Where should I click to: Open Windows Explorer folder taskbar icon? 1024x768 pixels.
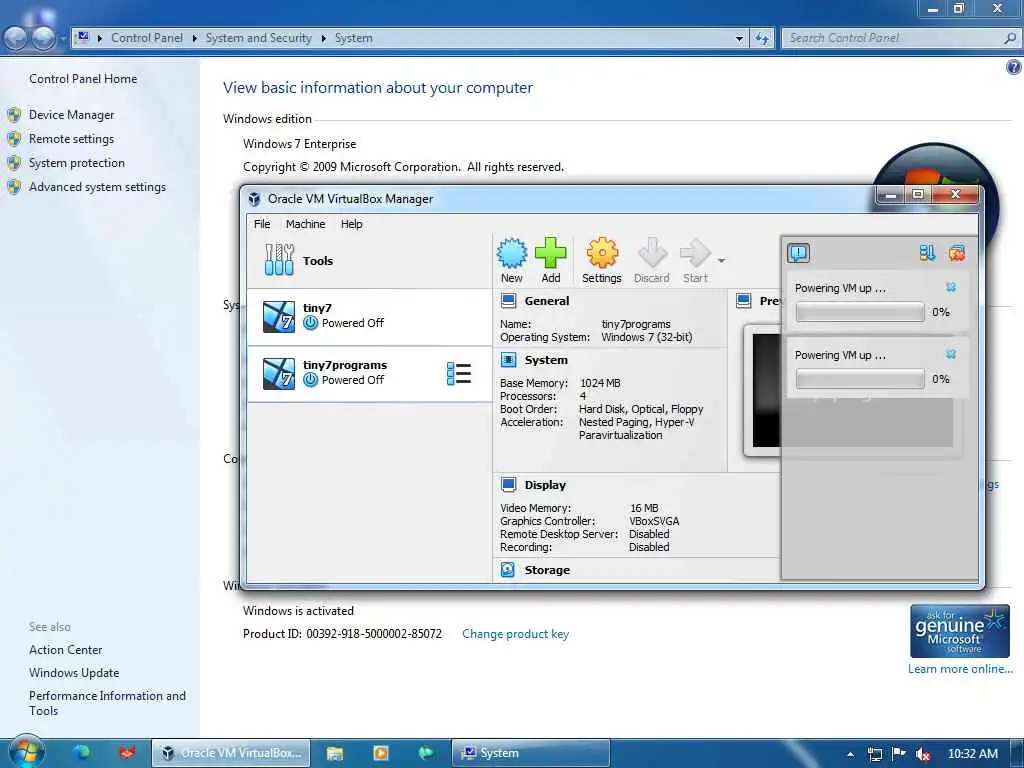point(335,753)
